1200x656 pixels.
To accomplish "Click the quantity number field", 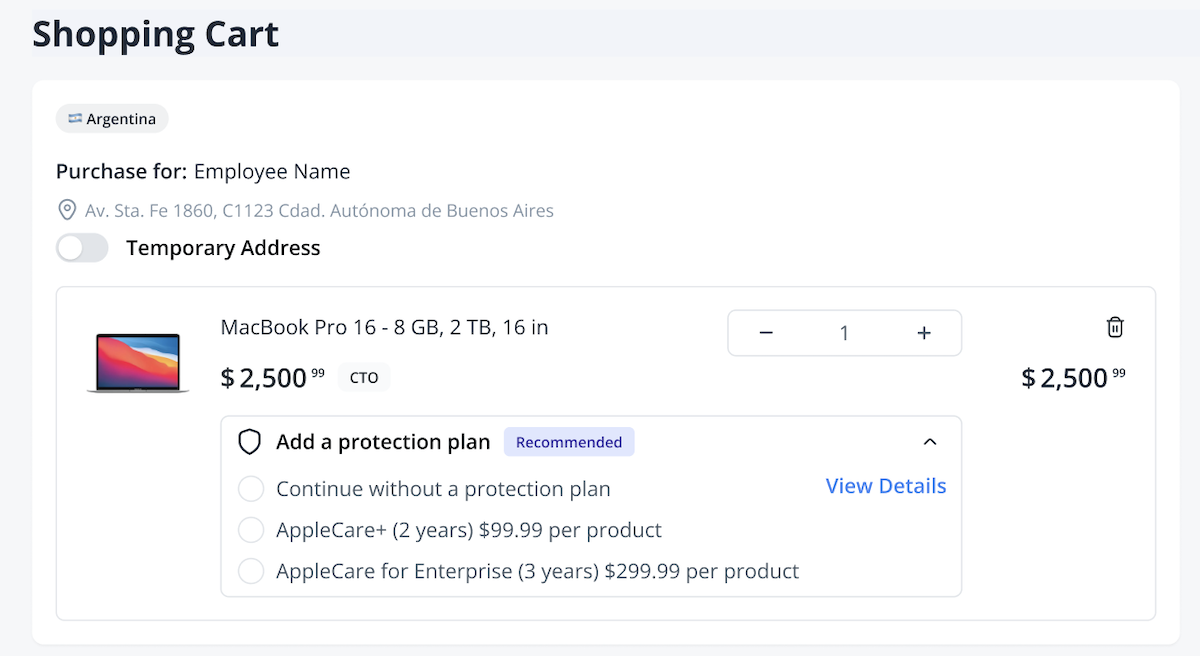I will click(x=844, y=333).
